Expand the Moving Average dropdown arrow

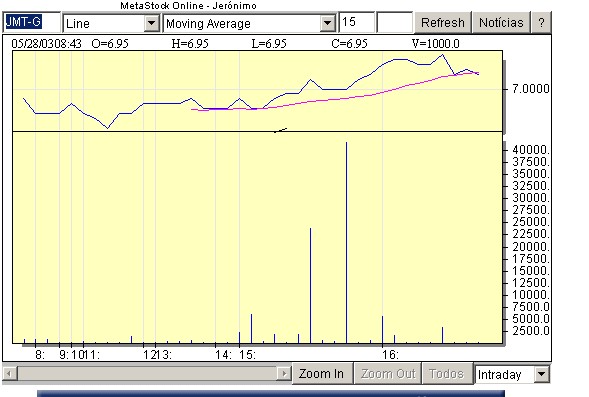(x=328, y=24)
